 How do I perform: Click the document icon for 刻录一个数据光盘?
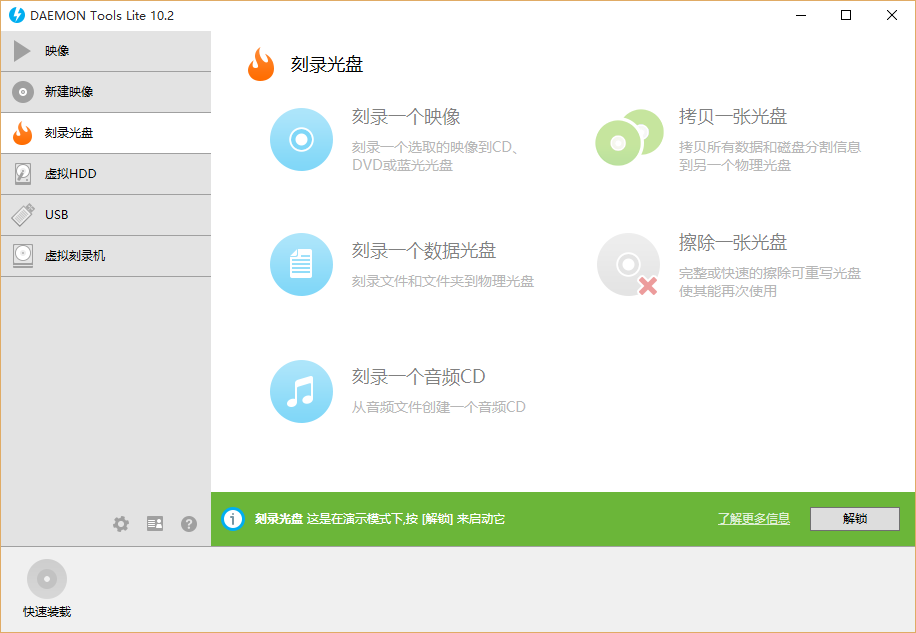click(301, 265)
